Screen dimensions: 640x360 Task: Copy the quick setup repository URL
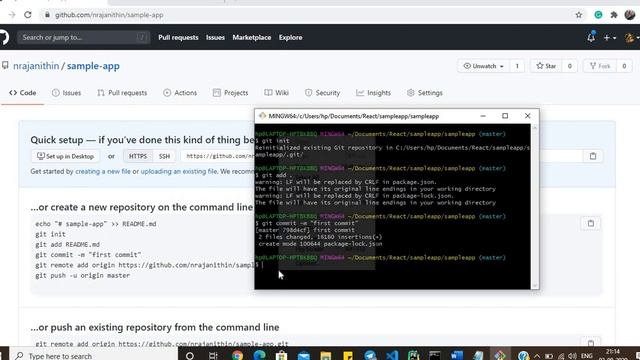coord(593,156)
